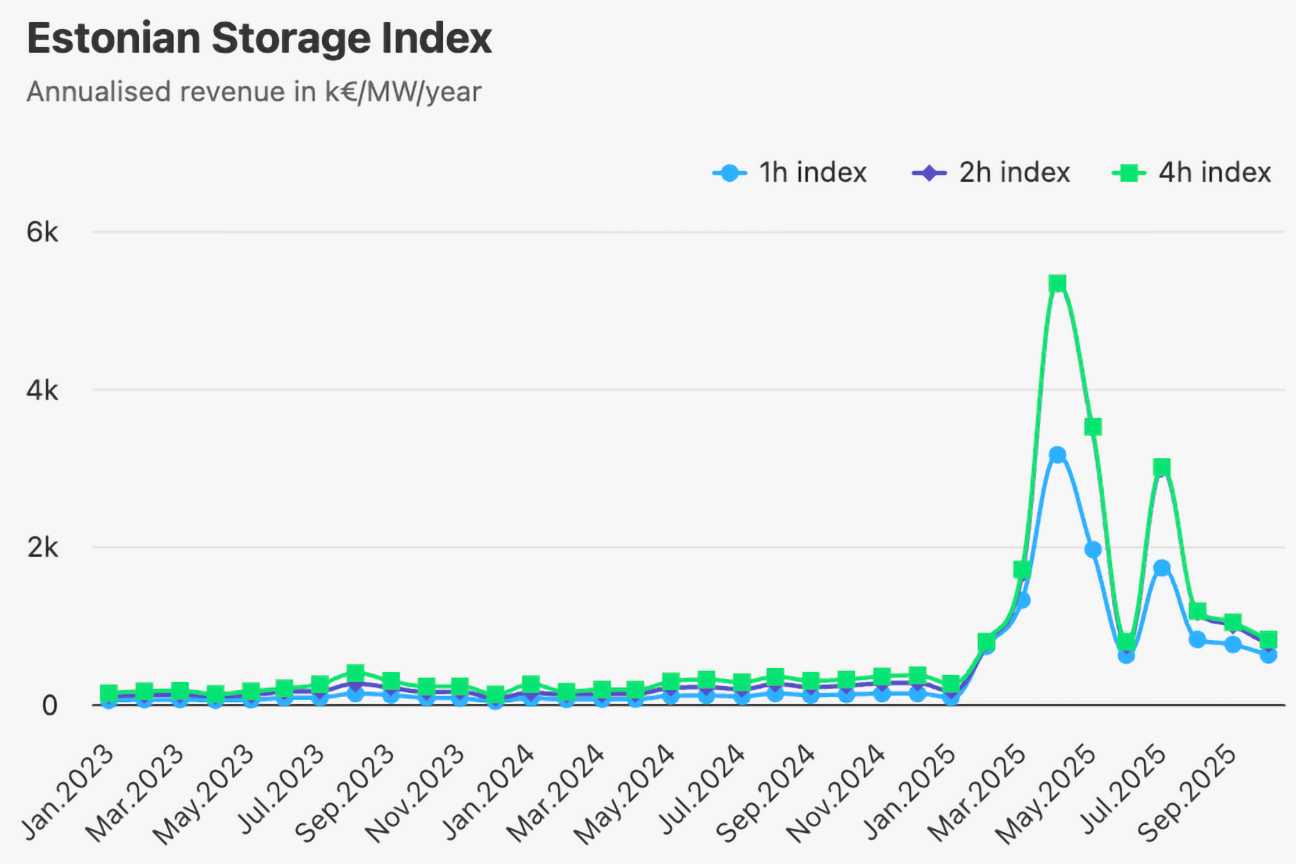
Task: Click the 4h index July 2025 peak square
Action: pos(1162,467)
